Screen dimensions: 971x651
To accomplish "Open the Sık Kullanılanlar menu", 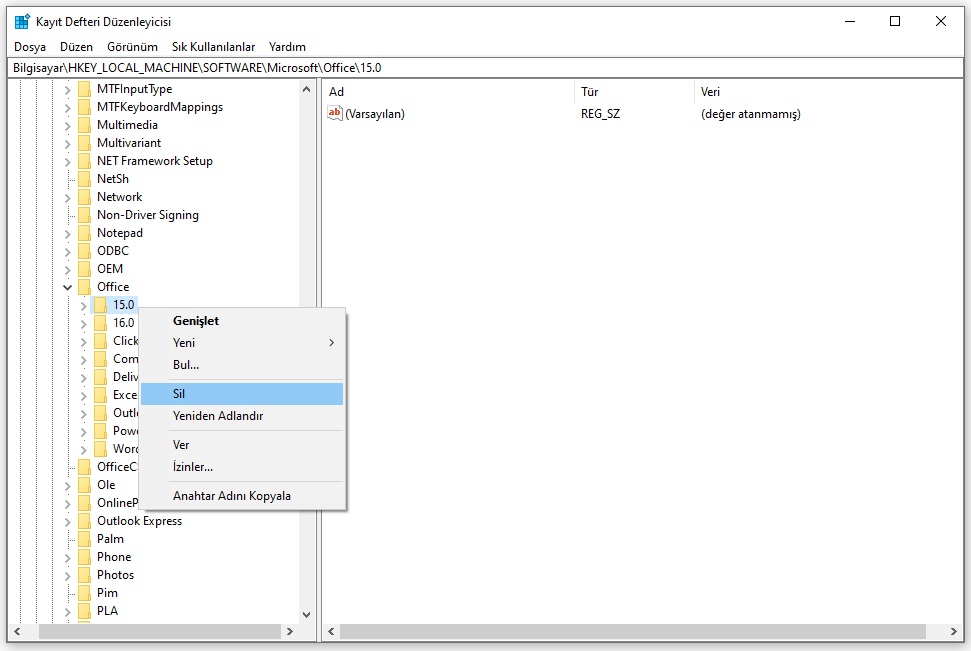I will [213, 47].
